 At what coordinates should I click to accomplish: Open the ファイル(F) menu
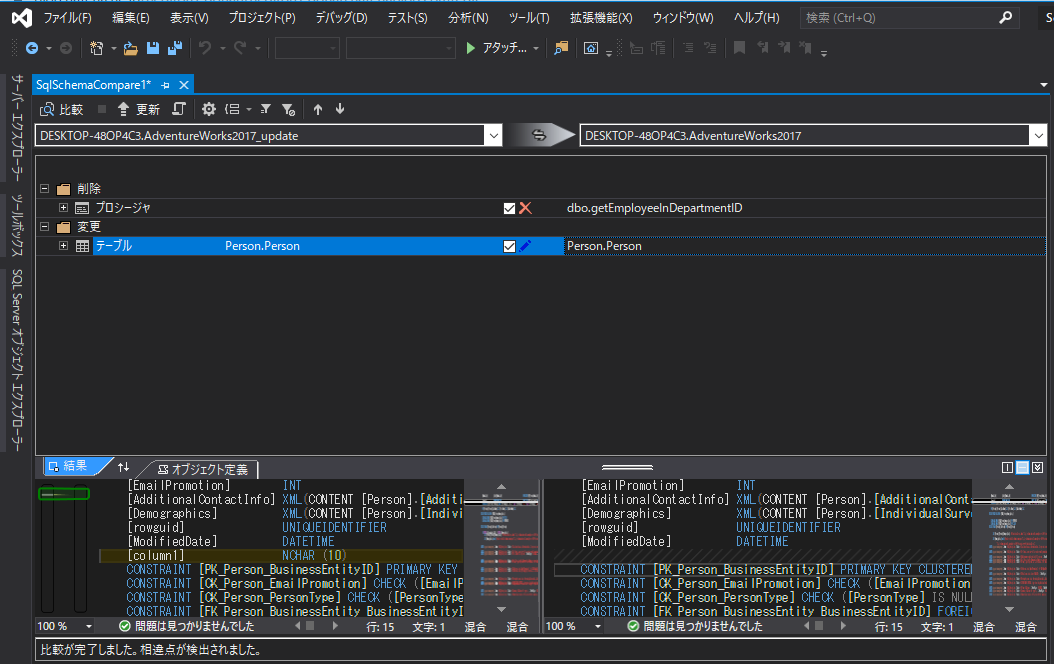tap(67, 18)
